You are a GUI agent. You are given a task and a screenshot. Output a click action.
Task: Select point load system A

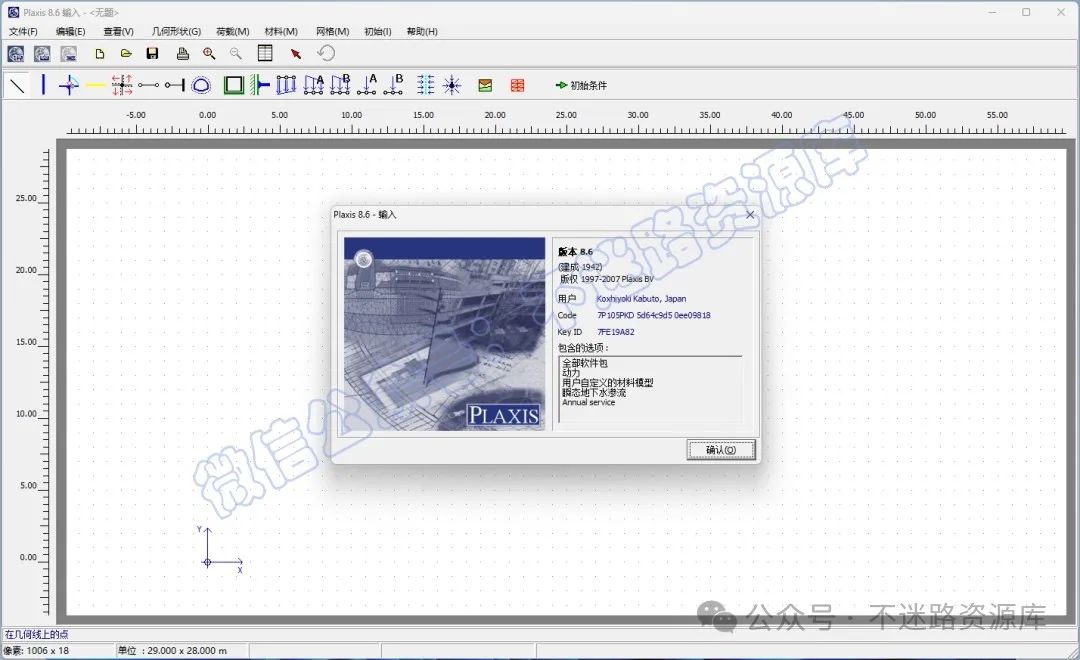click(x=367, y=85)
